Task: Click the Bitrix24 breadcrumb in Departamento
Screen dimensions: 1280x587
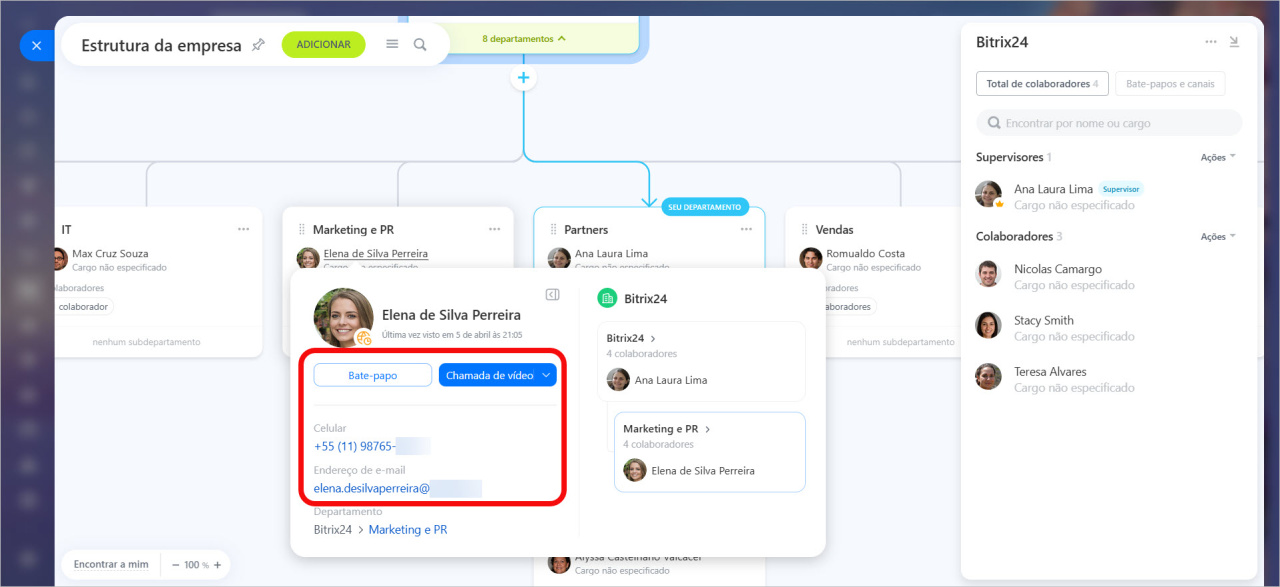Action: tap(333, 530)
